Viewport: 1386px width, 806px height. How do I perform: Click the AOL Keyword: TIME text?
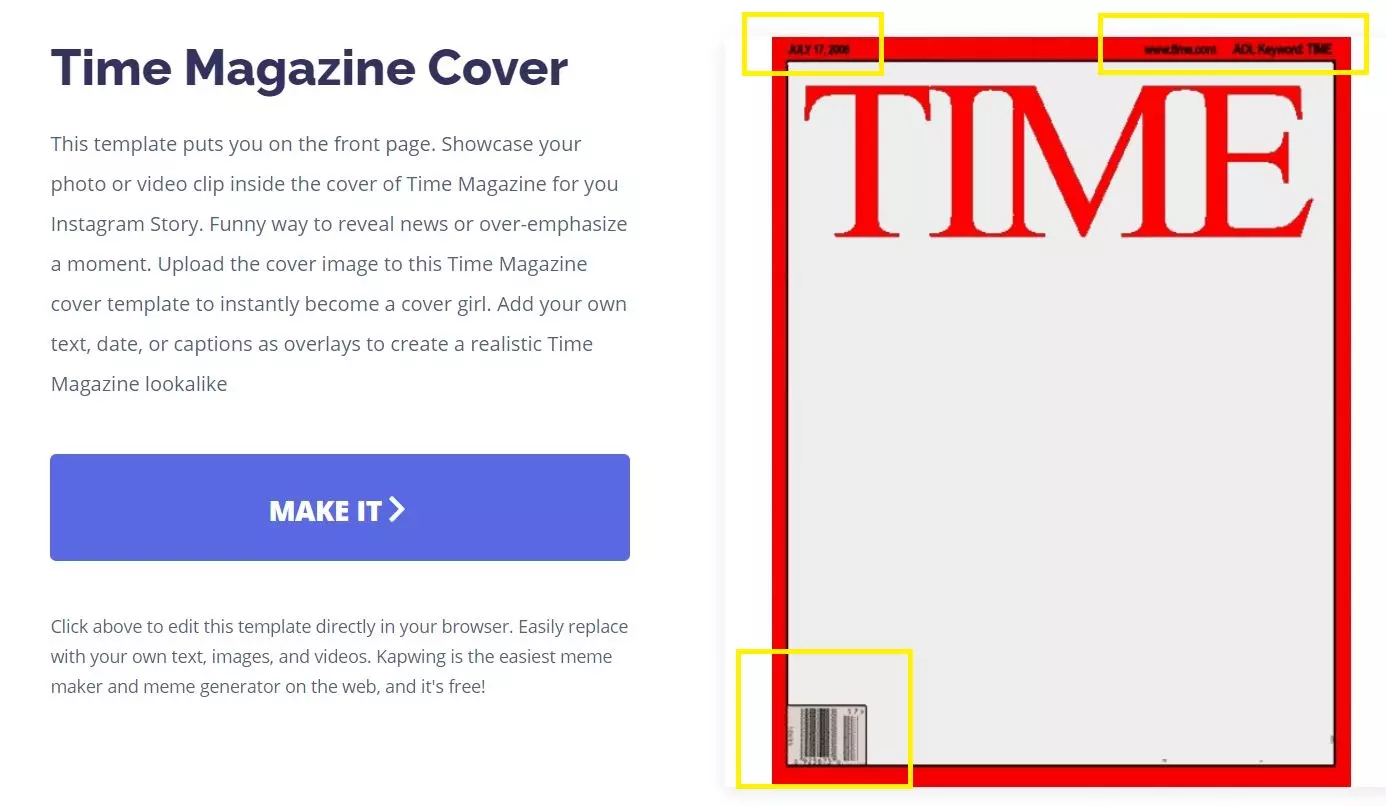click(1283, 49)
